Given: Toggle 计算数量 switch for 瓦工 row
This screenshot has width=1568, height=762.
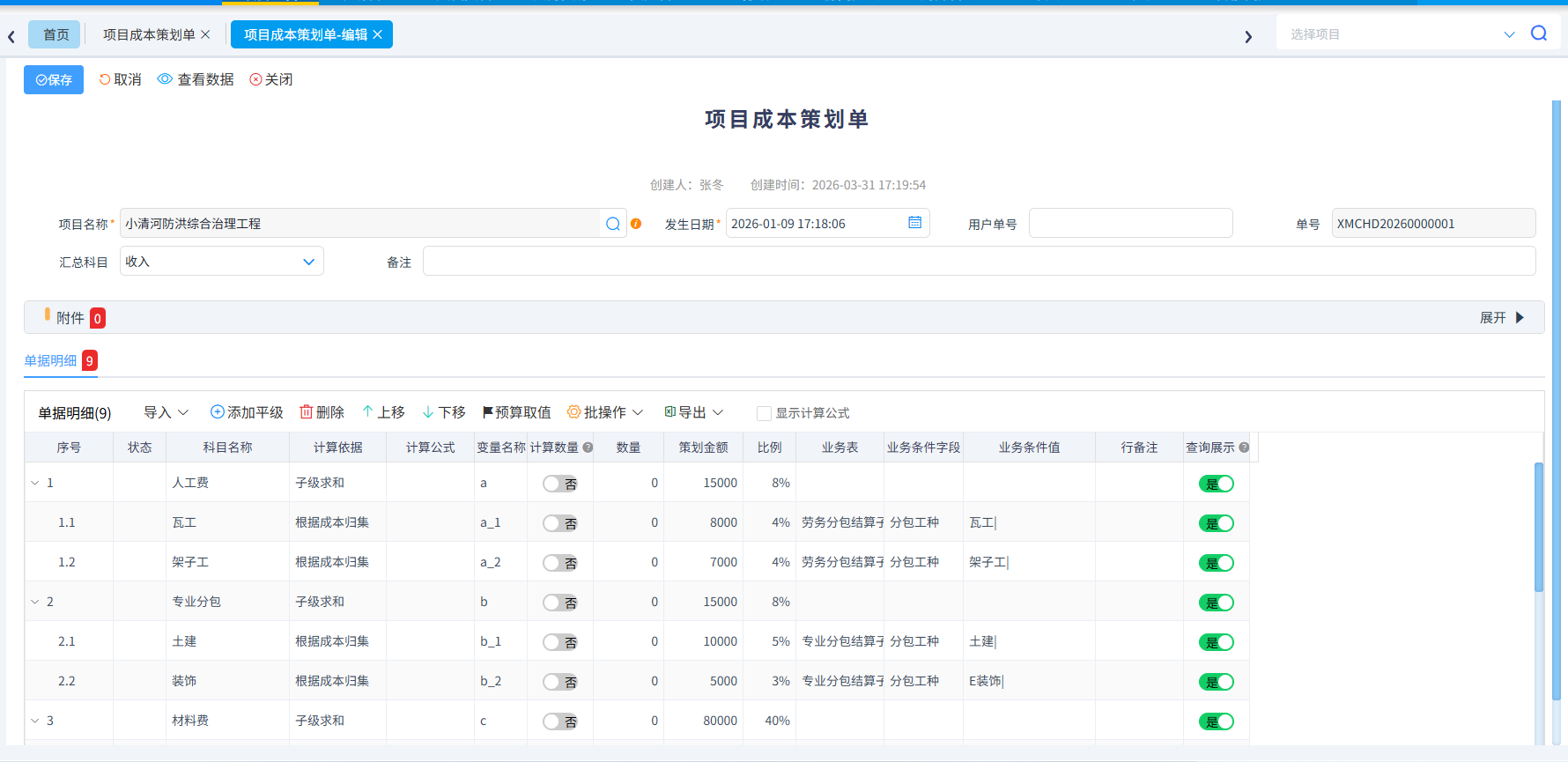Looking at the screenshot, I should tap(560, 523).
